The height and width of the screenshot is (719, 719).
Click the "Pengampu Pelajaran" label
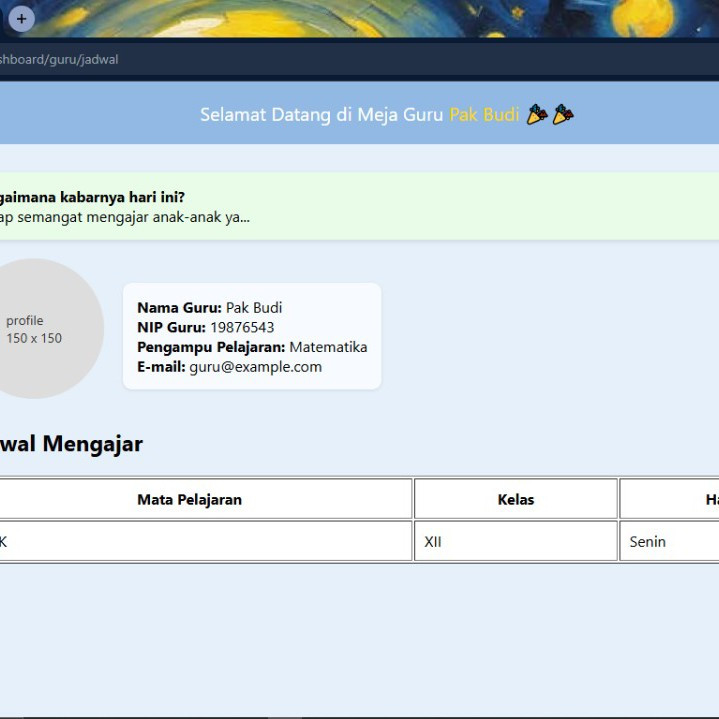pyautogui.click(x=211, y=347)
